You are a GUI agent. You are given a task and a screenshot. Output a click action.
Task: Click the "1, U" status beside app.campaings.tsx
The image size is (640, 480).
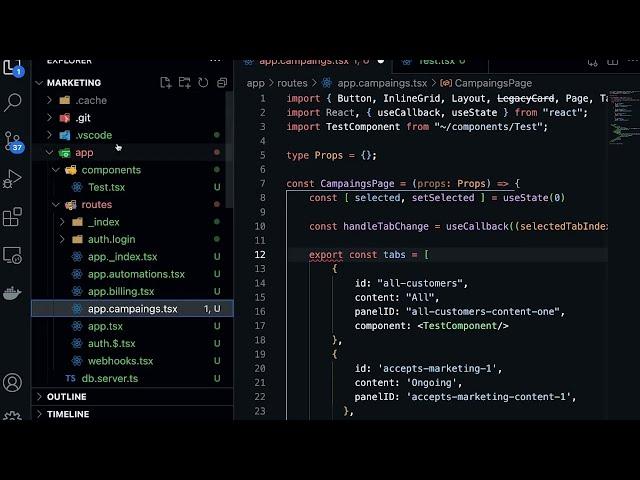(212, 309)
